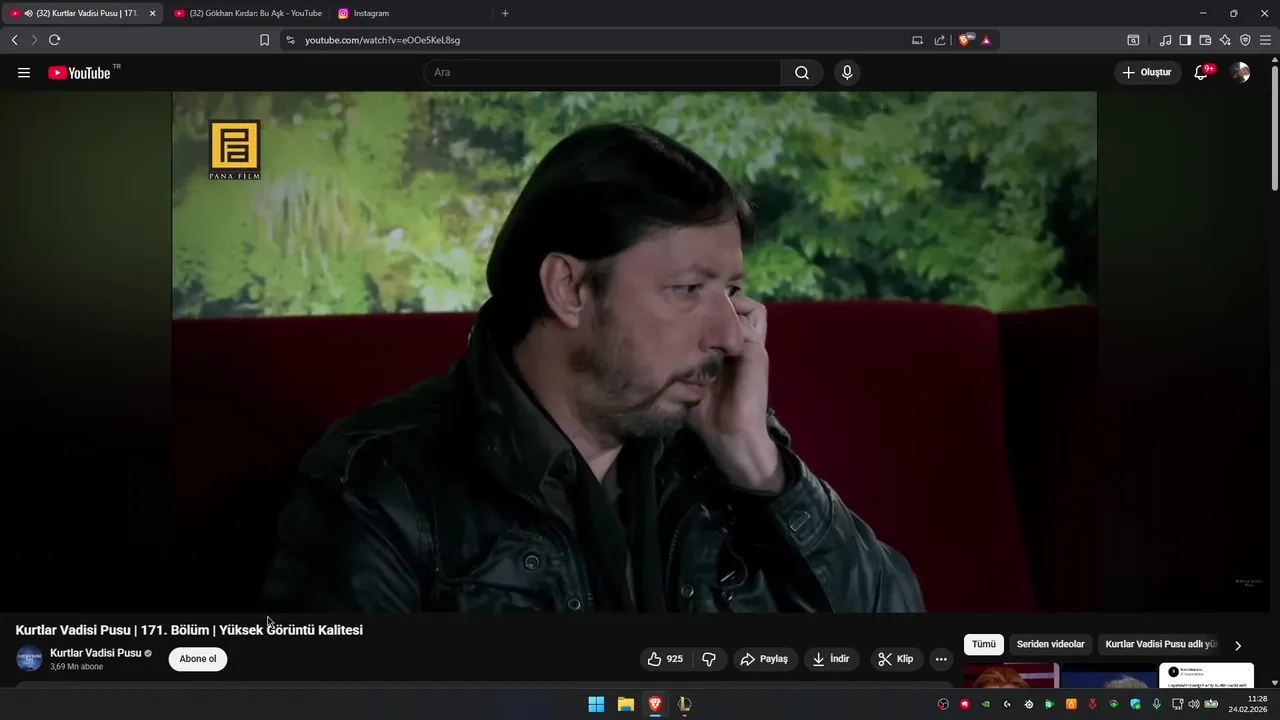
Task: Click Brave browser taskbar icon
Action: click(655, 704)
